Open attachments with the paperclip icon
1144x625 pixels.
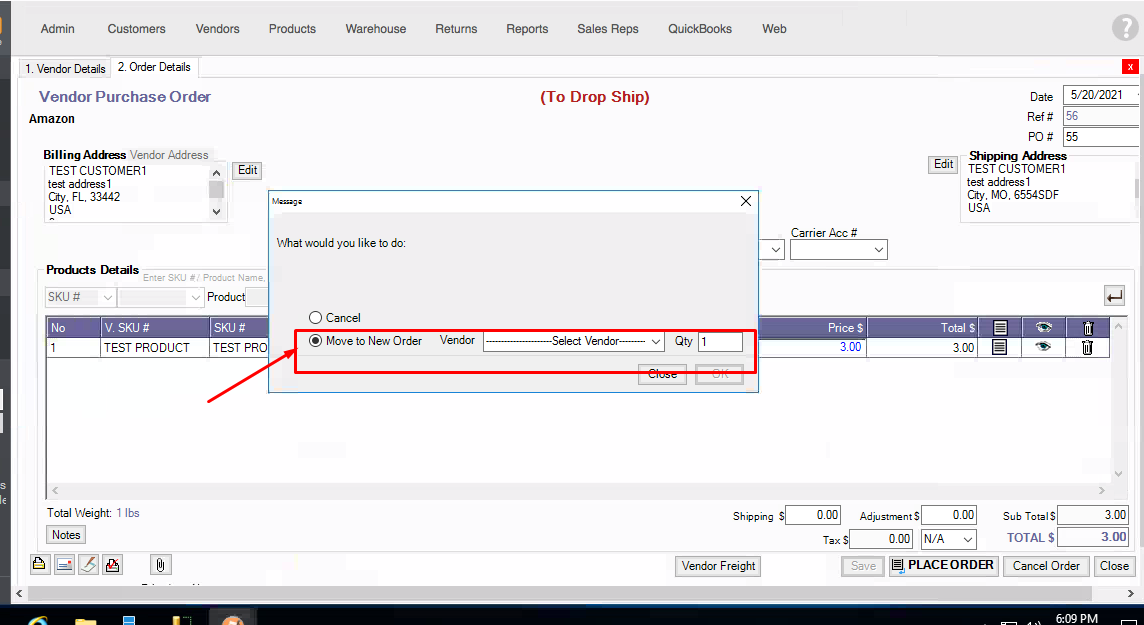160,564
